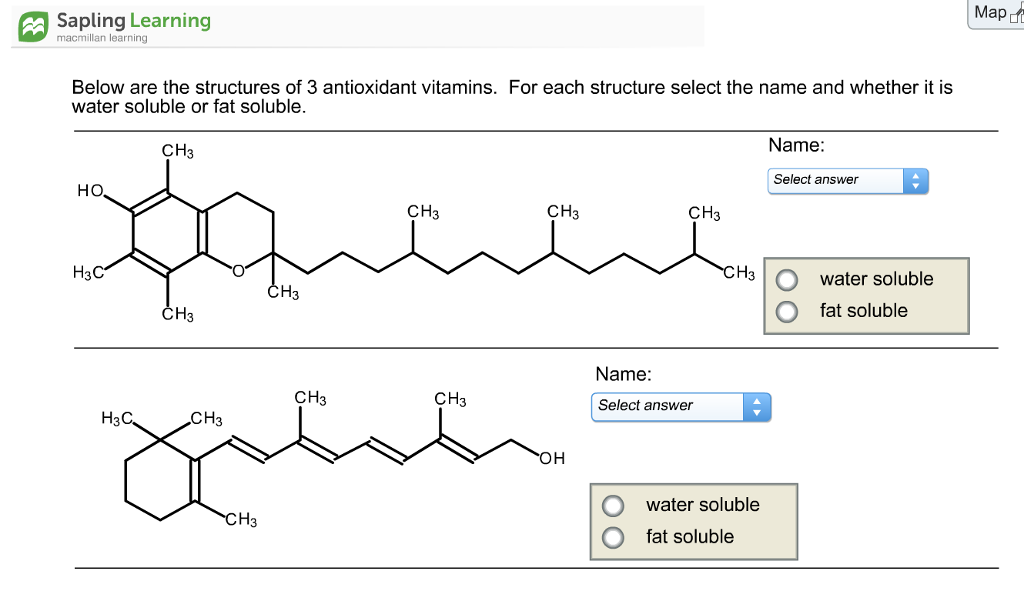Select water soluble for the first structure
The image size is (1024, 591).
(x=787, y=280)
